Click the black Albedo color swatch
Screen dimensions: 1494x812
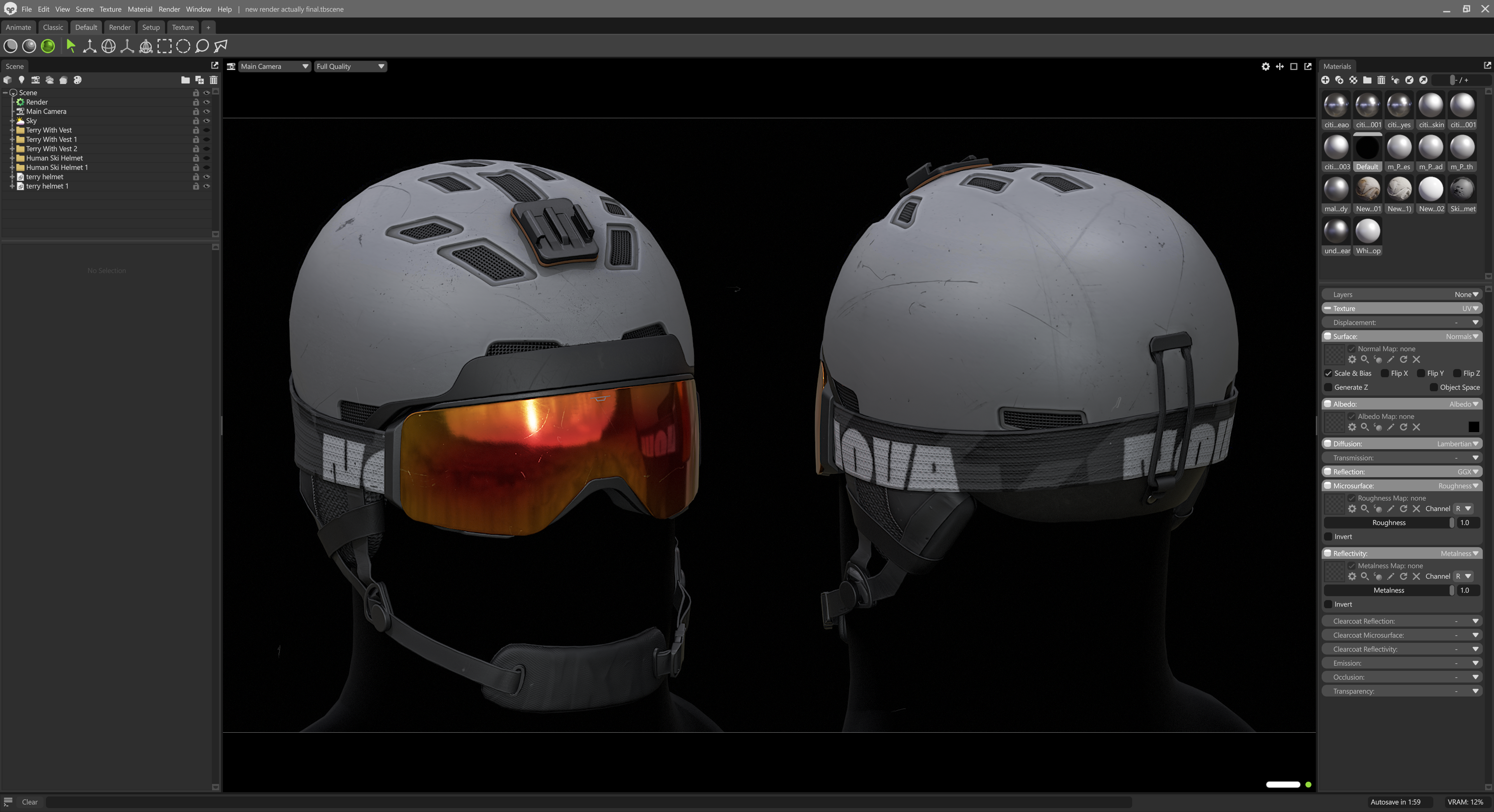click(1474, 427)
